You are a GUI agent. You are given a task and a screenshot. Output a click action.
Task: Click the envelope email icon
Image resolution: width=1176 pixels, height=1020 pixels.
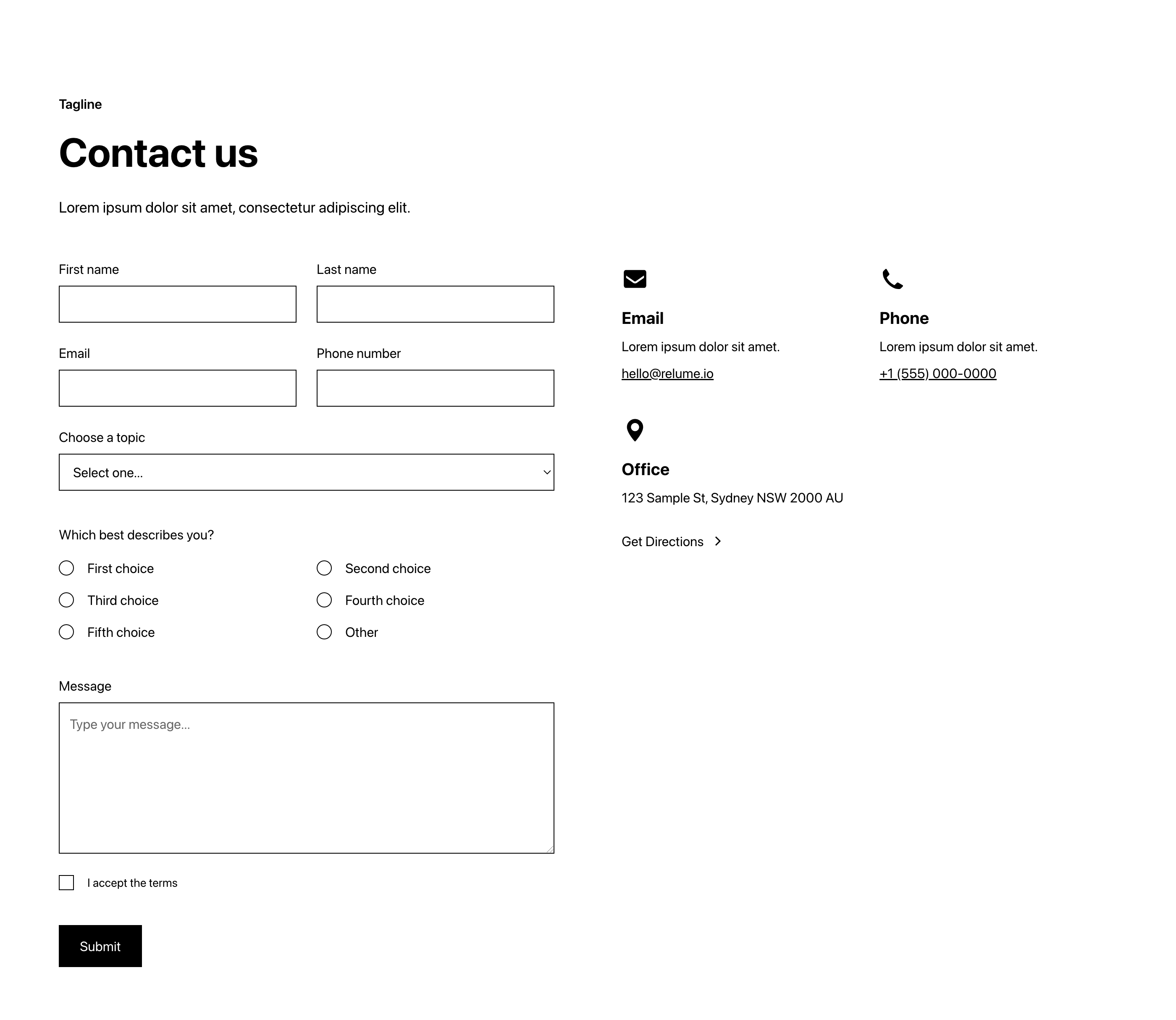point(635,279)
